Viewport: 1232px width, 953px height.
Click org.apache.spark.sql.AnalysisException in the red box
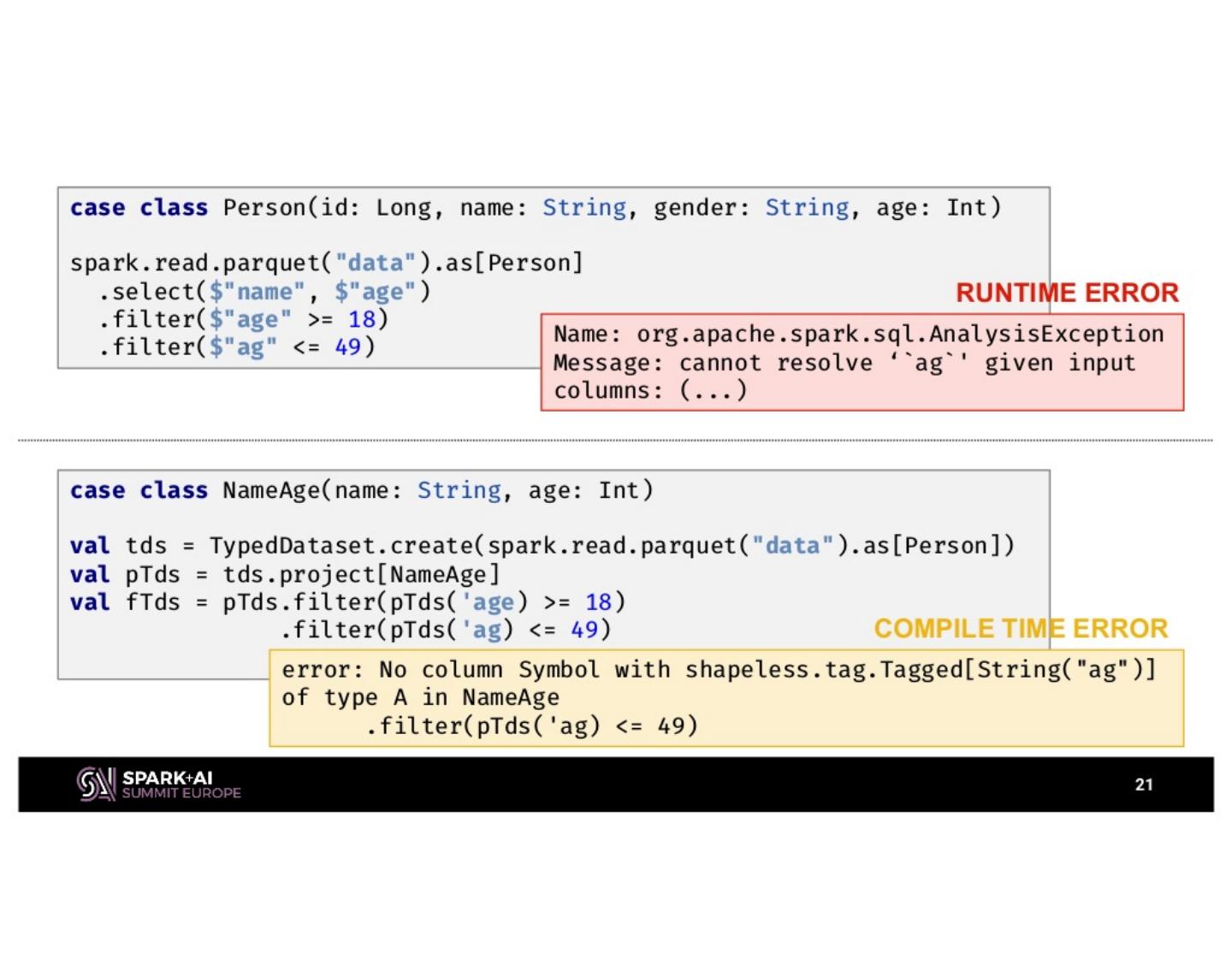pos(899,334)
